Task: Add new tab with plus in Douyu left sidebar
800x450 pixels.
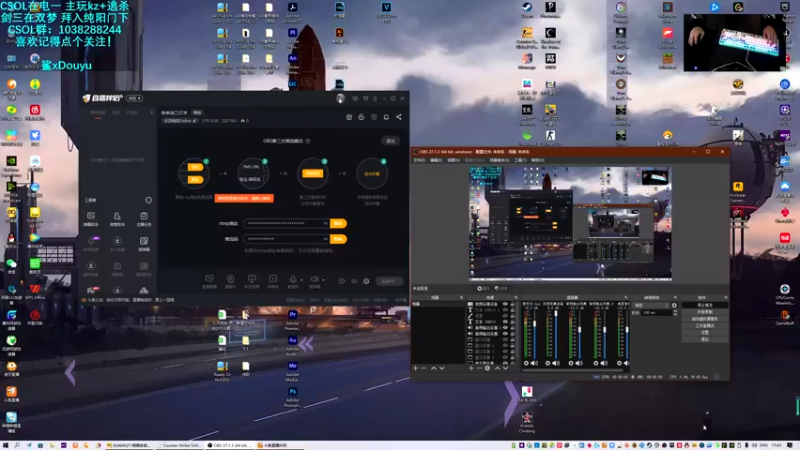Action: [x=152, y=113]
